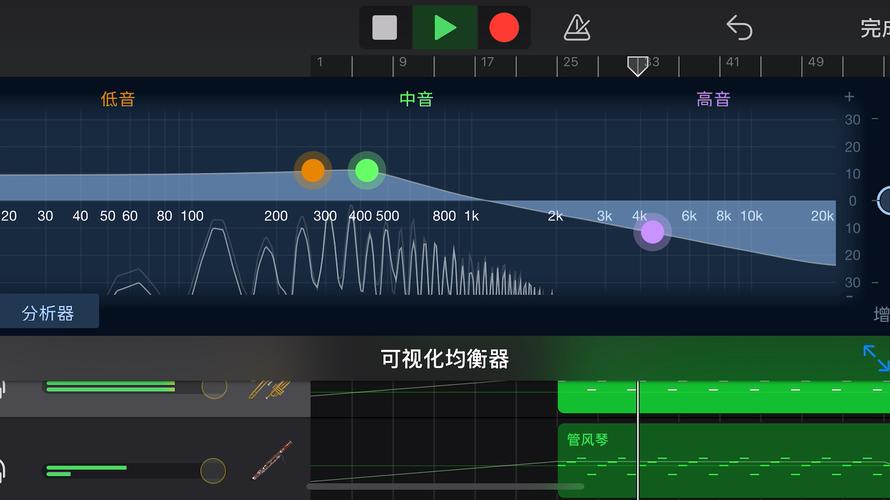The image size is (890, 500).
Task: Toggle the metronome icon
Action: [577, 27]
